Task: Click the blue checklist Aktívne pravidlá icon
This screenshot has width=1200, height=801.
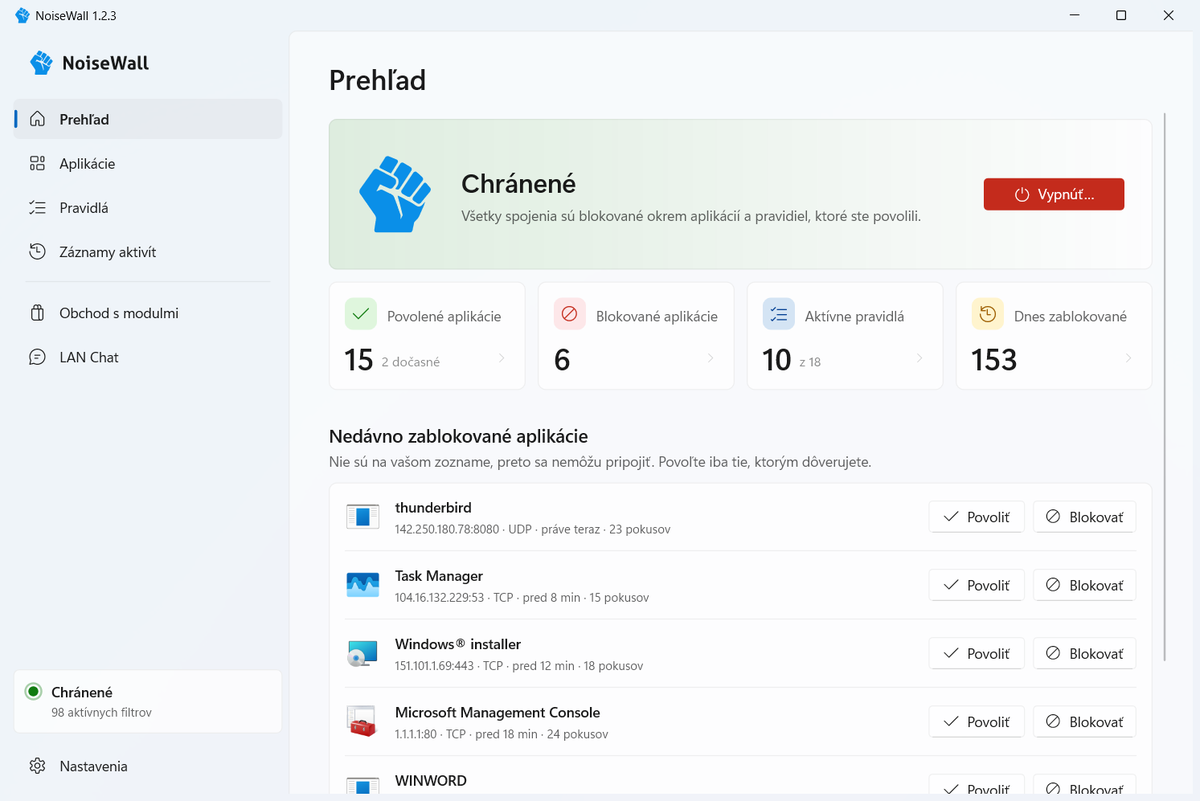Action: (779, 314)
